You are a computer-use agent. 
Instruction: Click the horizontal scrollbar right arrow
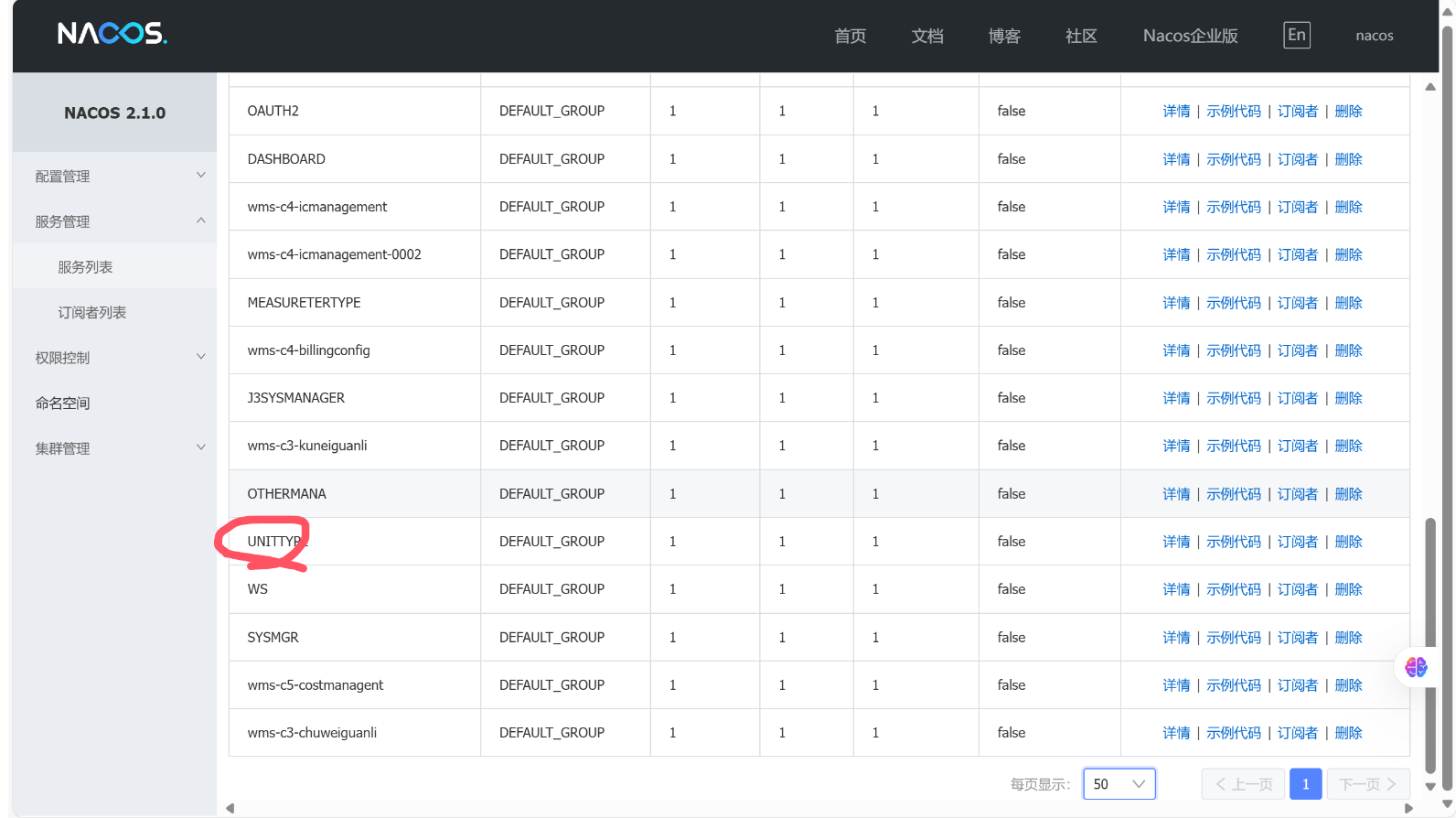(x=1408, y=808)
